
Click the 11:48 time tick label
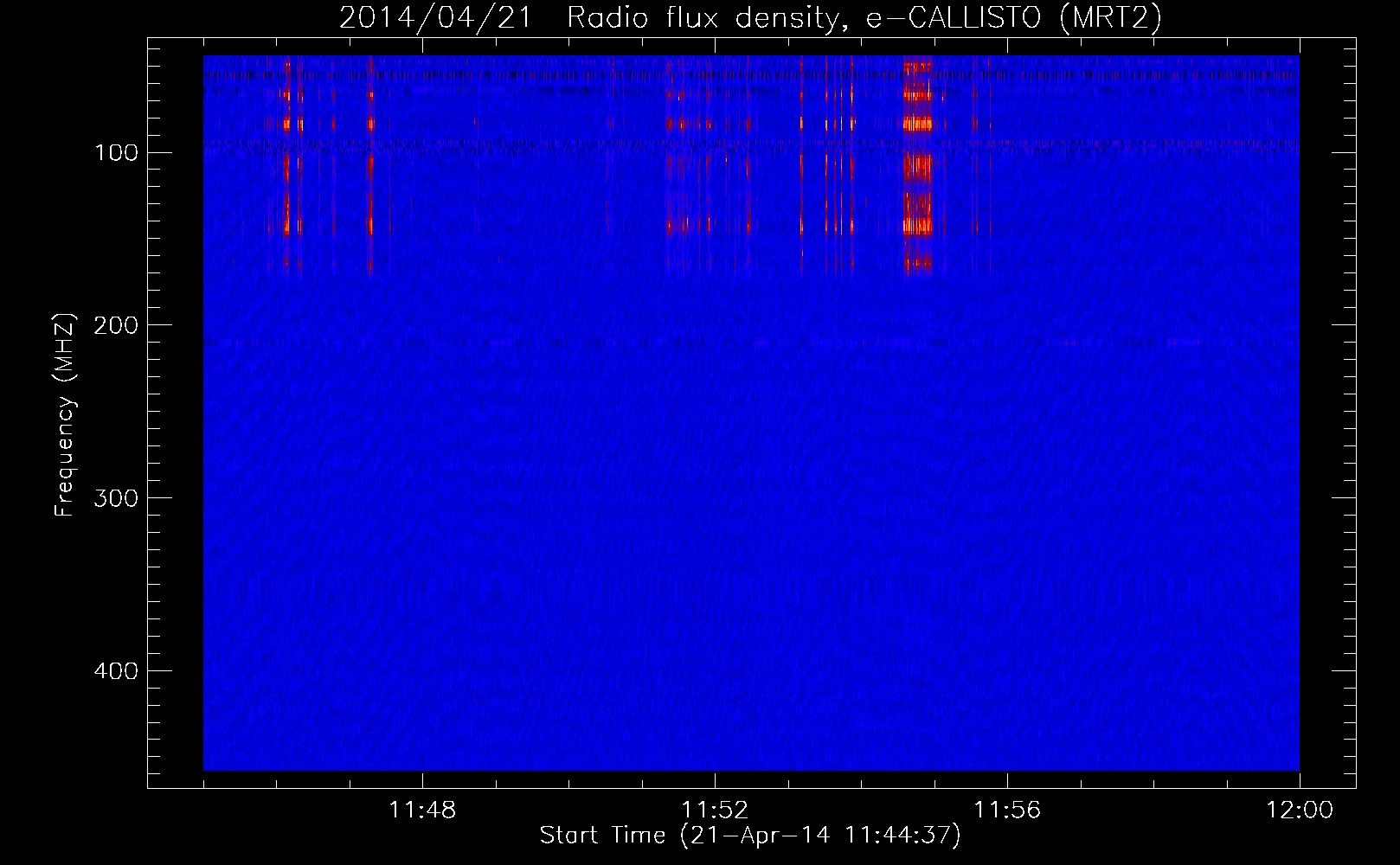(422, 811)
